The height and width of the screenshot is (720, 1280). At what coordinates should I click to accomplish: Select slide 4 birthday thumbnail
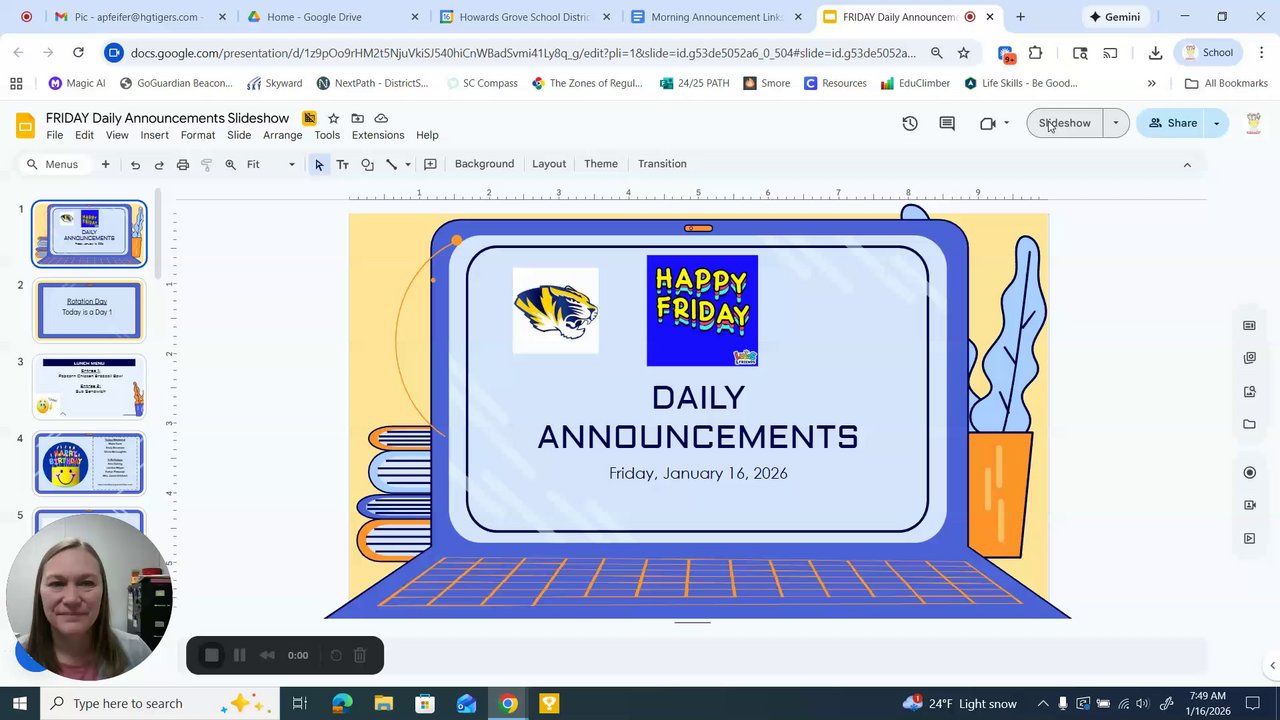[x=89, y=463]
